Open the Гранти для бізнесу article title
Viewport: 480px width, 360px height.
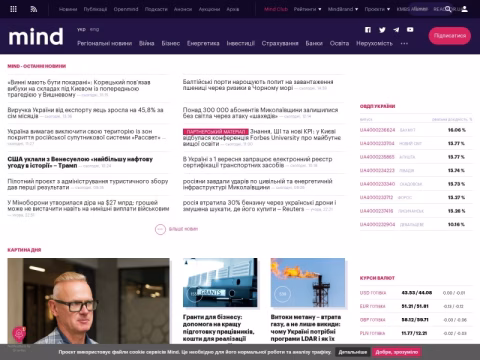pos(218,328)
